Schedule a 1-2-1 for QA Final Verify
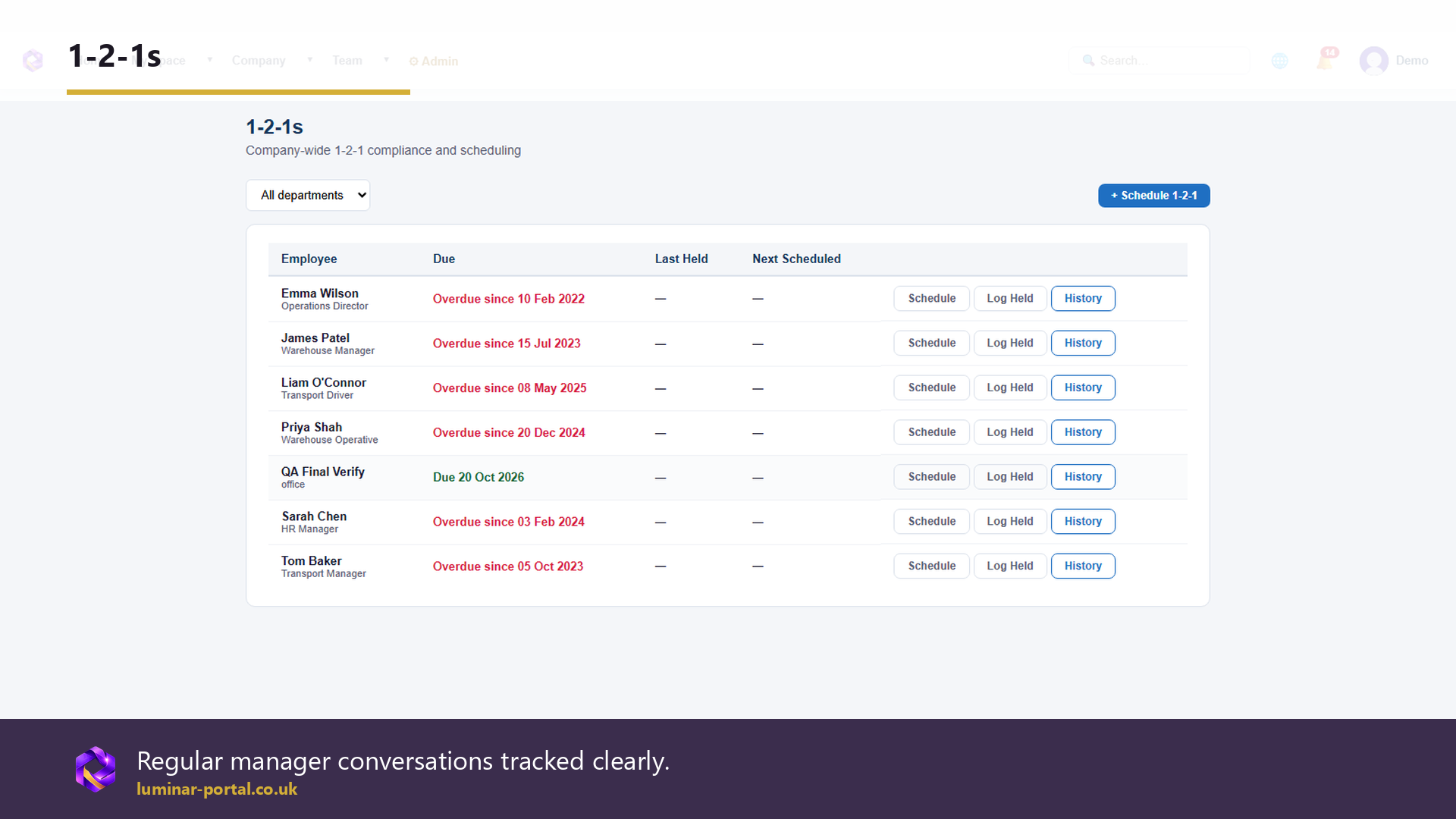The width and height of the screenshot is (1456, 819). 931,477
